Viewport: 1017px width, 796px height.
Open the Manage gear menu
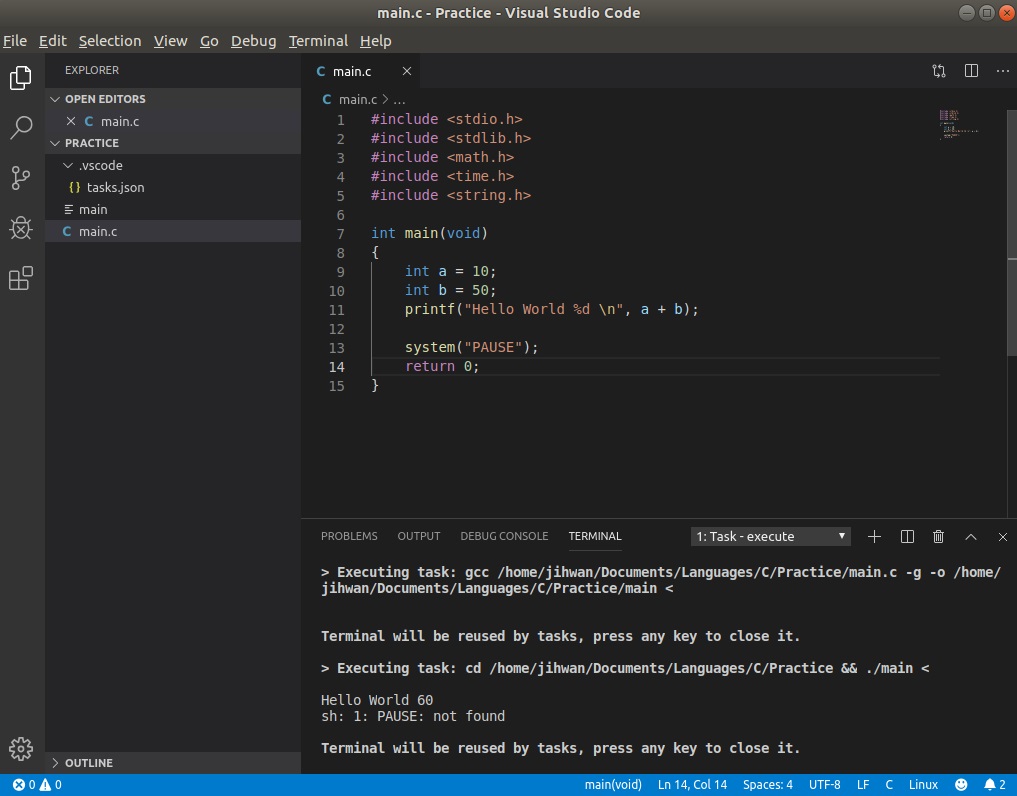click(21, 748)
